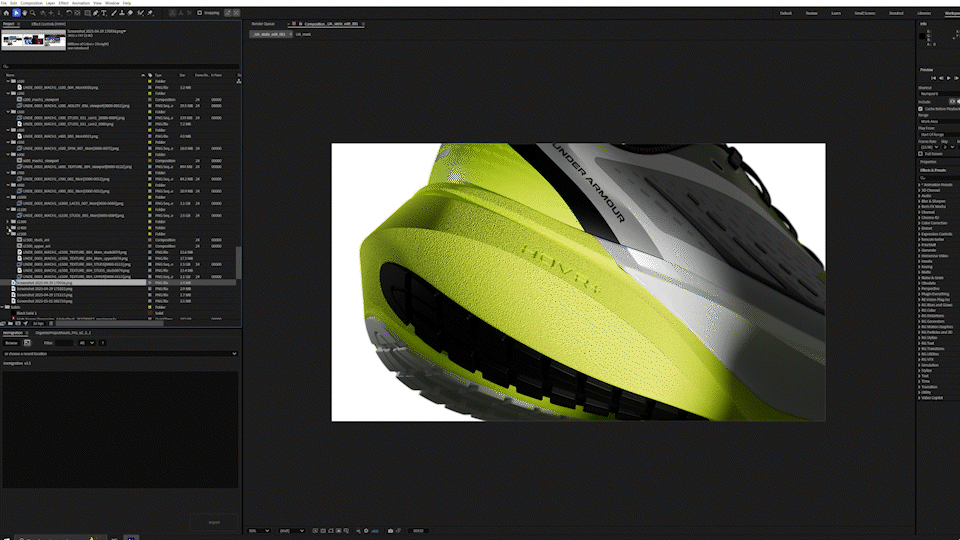Open the Composition menu

tap(31, 3)
